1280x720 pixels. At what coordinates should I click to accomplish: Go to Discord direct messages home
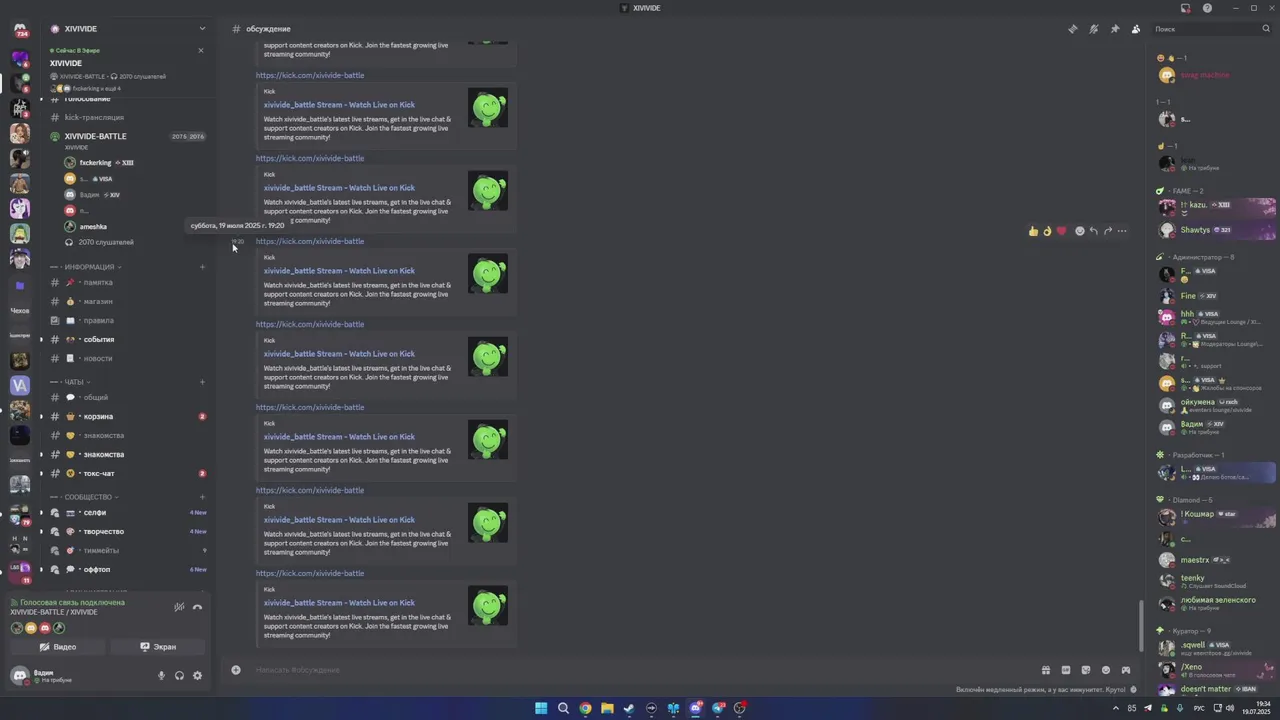pos(20,30)
